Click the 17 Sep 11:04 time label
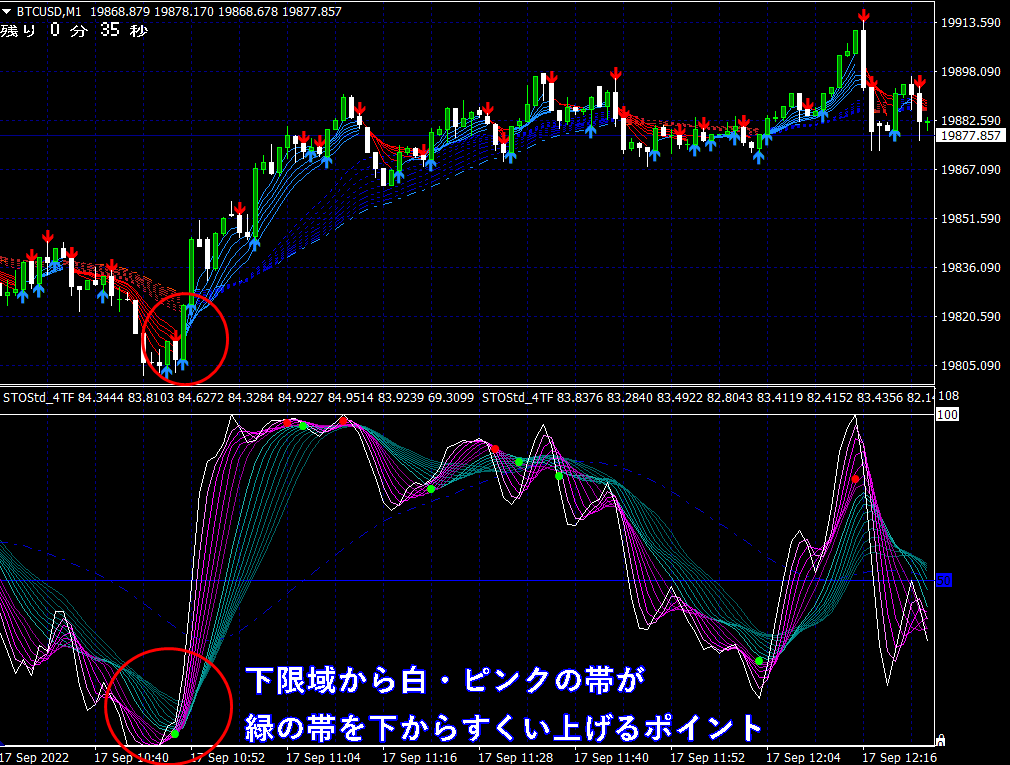 pos(323,757)
